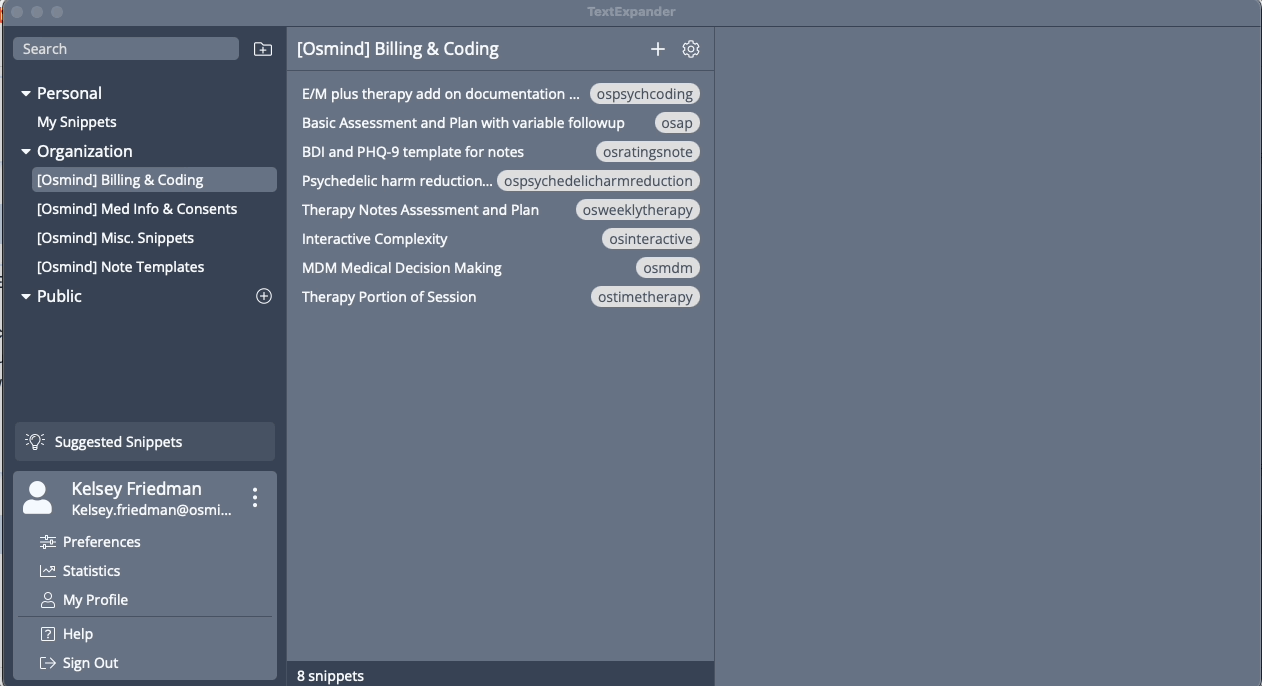Collapse the Personal section

[25, 93]
